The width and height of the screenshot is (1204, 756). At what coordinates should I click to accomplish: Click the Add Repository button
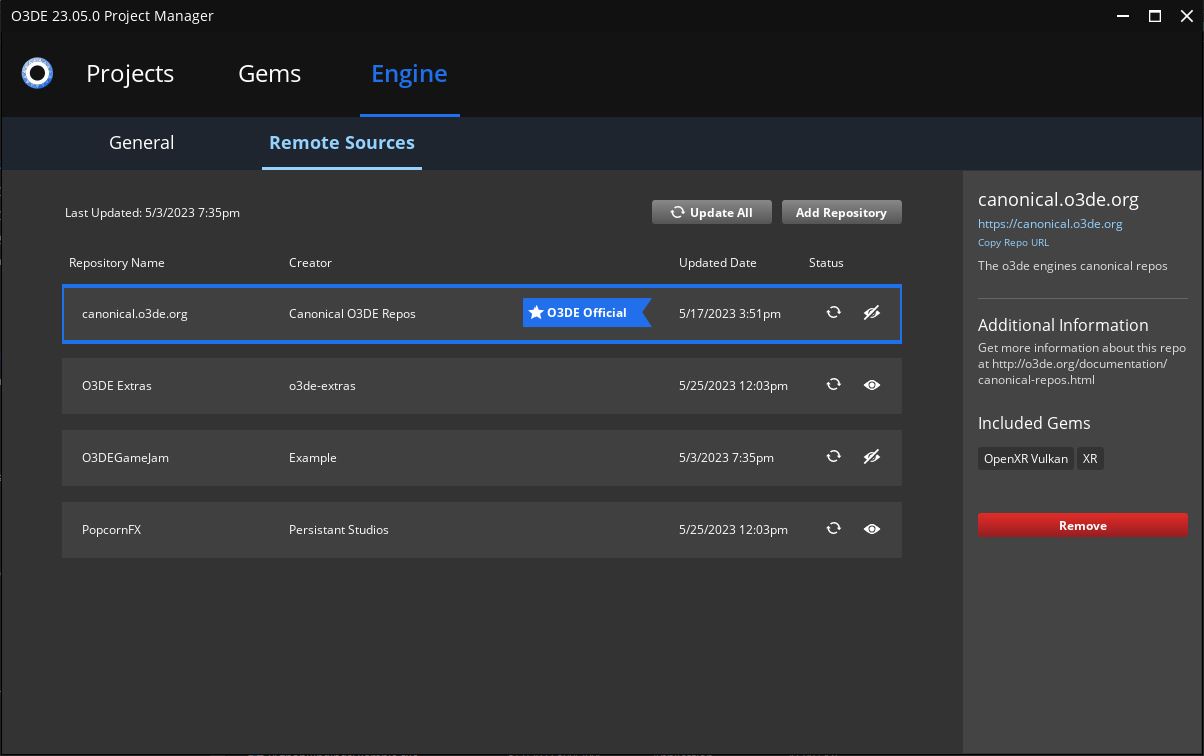point(841,212)
